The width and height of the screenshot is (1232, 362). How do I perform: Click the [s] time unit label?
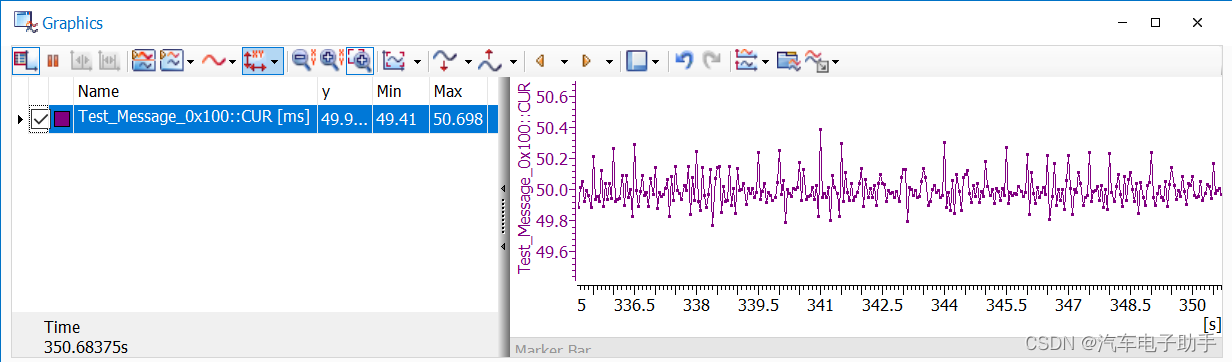(1211, 324)
